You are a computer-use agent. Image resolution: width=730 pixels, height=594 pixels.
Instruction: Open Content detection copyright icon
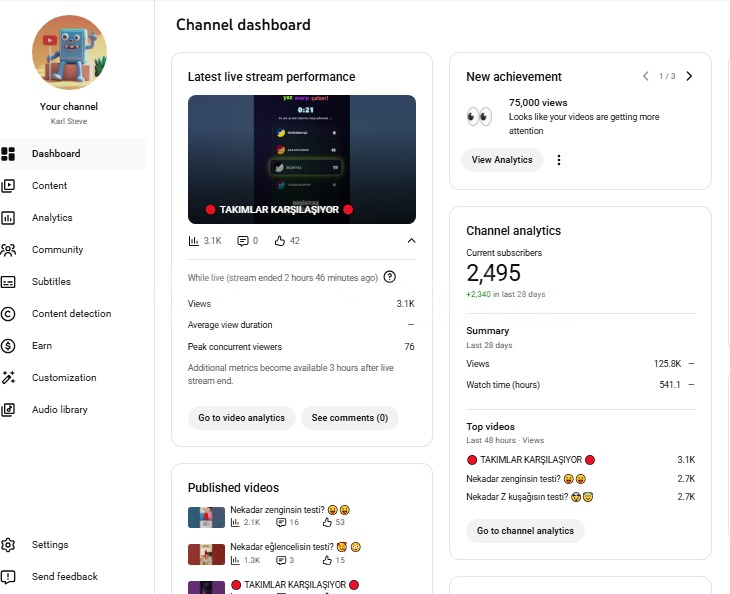(9, 314)
